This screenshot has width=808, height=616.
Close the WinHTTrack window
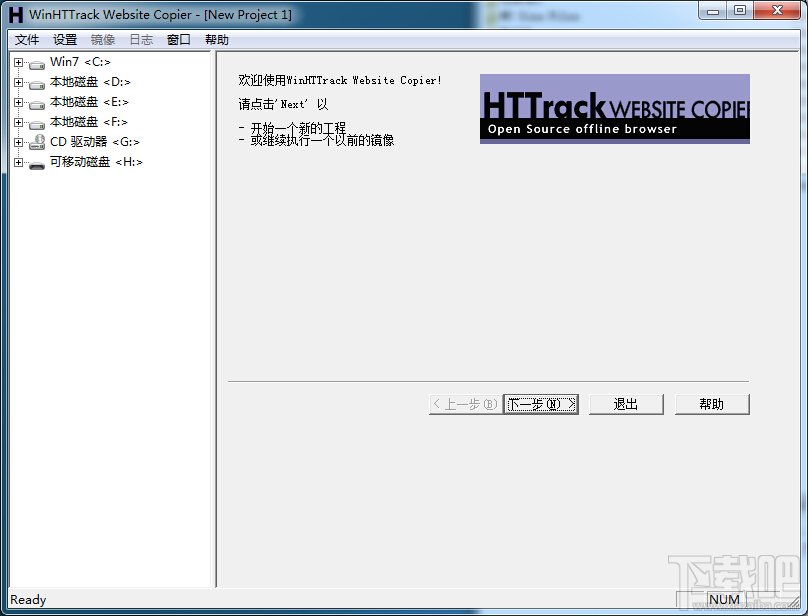pos(778,11)
